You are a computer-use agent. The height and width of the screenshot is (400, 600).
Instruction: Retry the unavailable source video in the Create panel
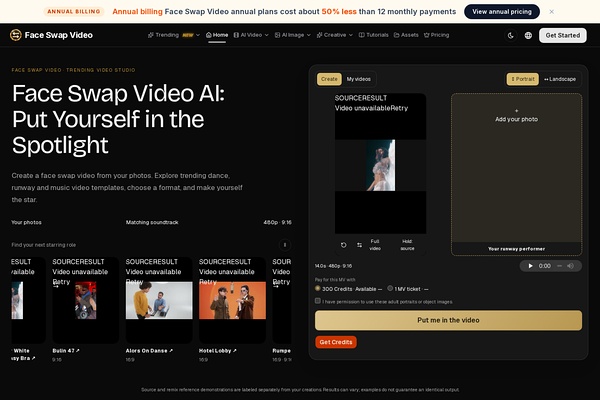pyautogui.click(x=399, y=108)
